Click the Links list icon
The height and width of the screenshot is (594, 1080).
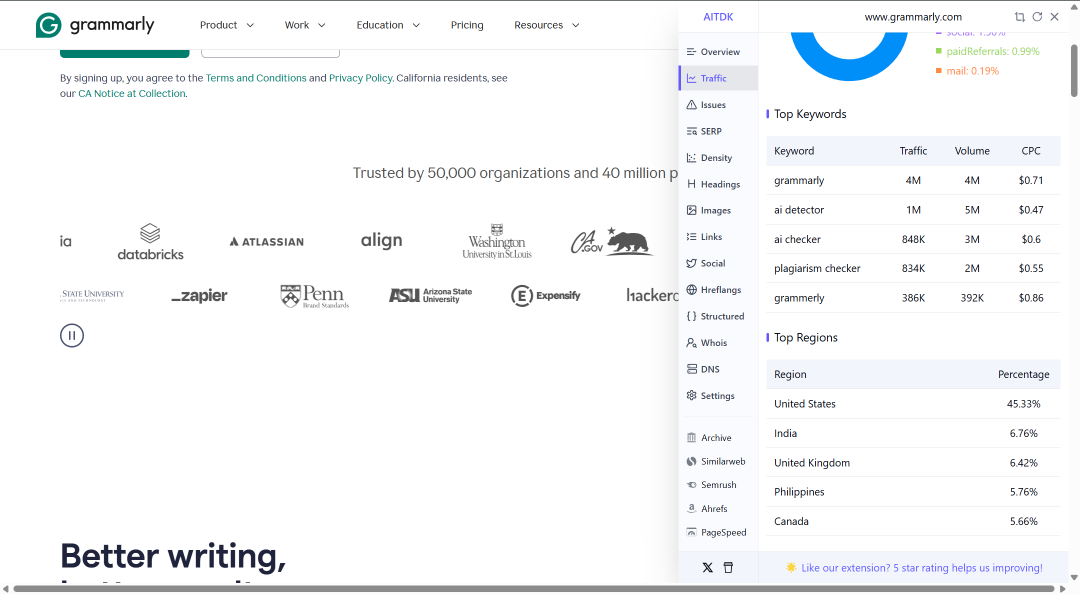(x=692, y=236)
